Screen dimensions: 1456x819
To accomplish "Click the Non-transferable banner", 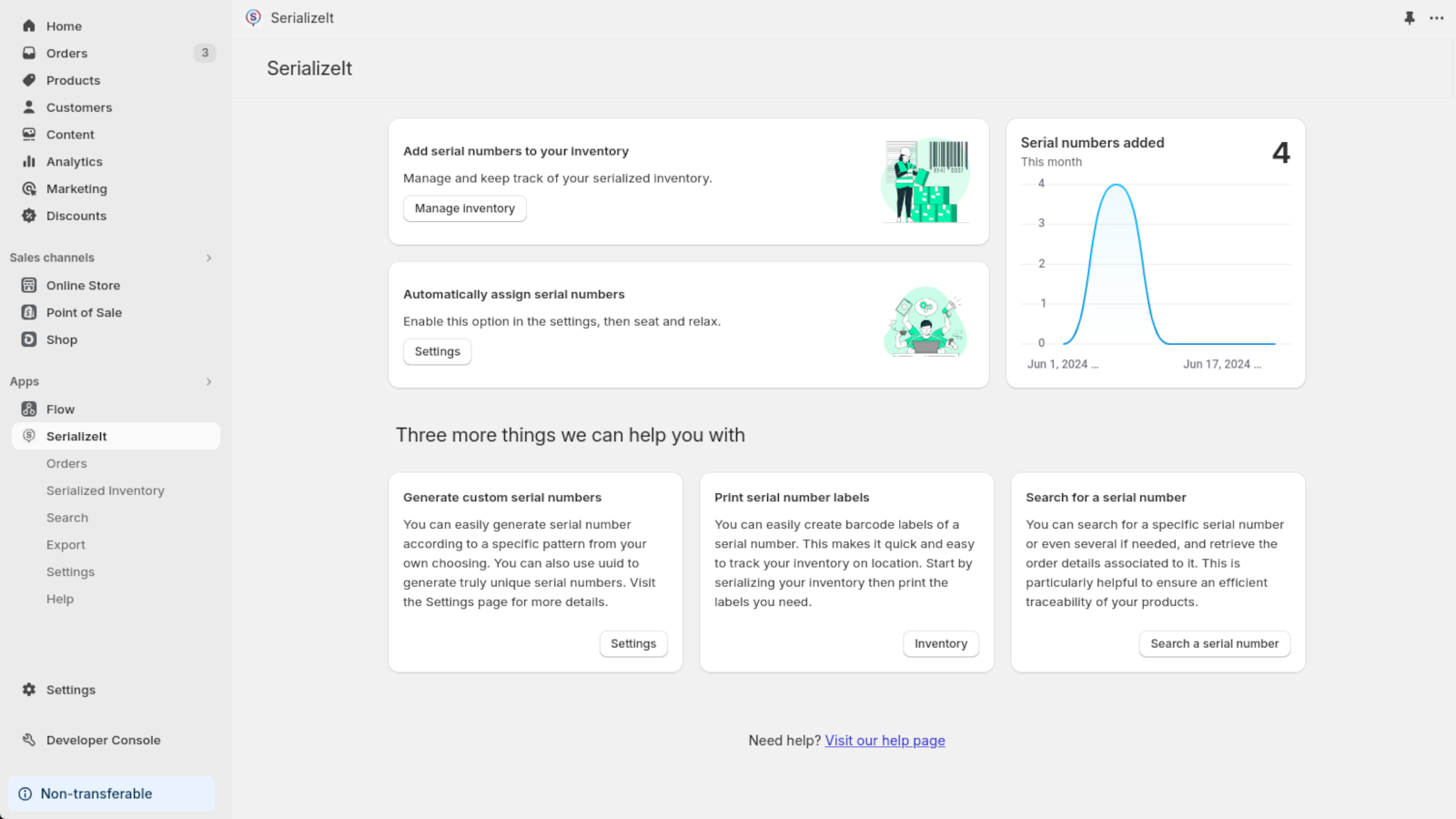I will click(111, 794).
